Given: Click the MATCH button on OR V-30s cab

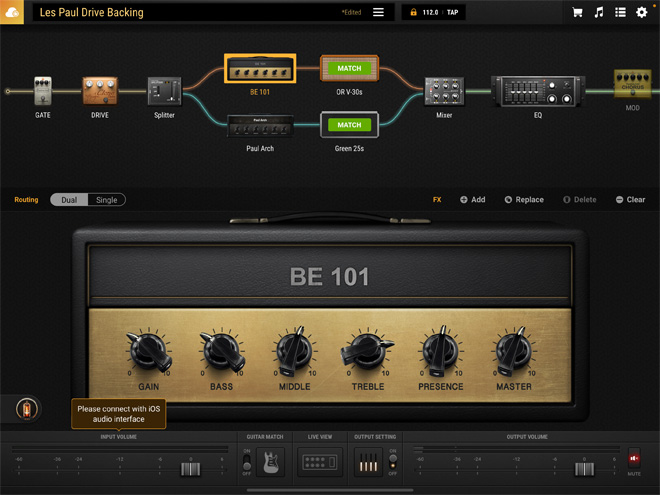Looking at the screenshot, I should click(x=349, y=69).
